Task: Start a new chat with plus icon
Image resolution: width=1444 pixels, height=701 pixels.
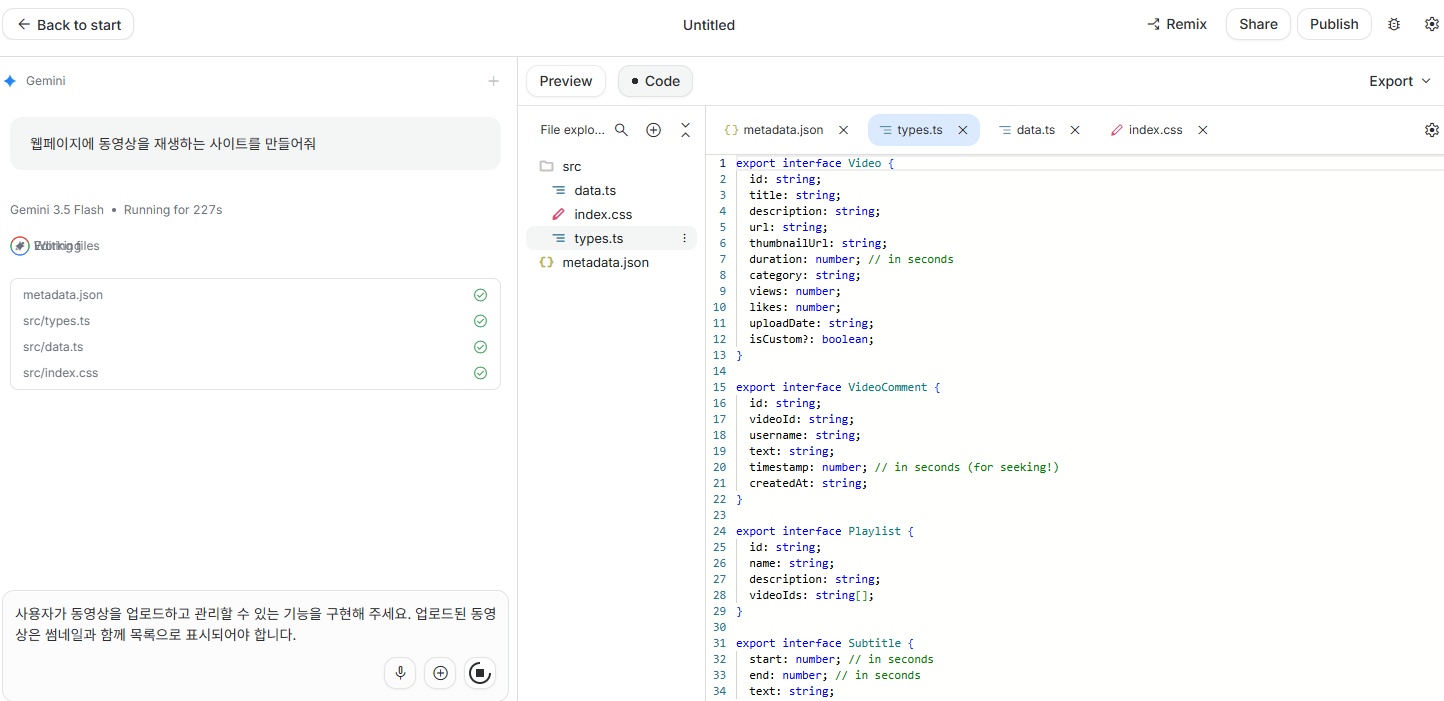Action: [493, 81]
